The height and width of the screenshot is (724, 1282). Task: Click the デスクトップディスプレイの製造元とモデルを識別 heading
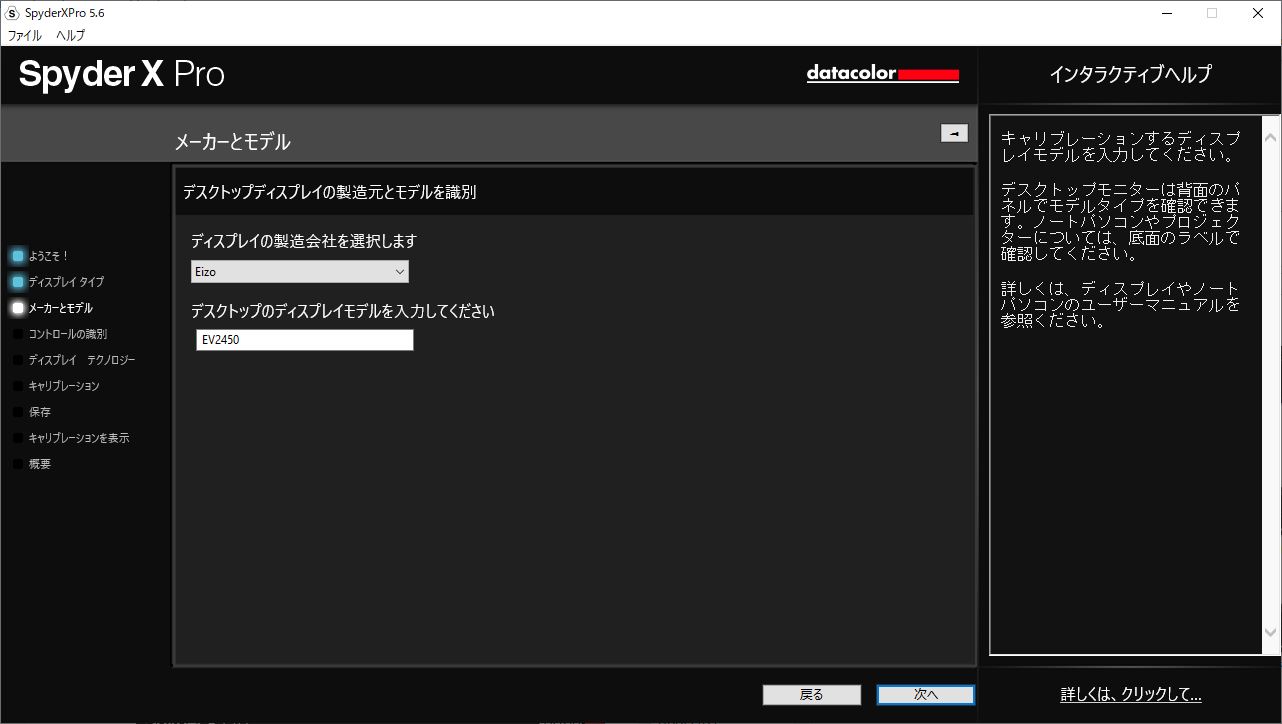(x=329, y=192)
